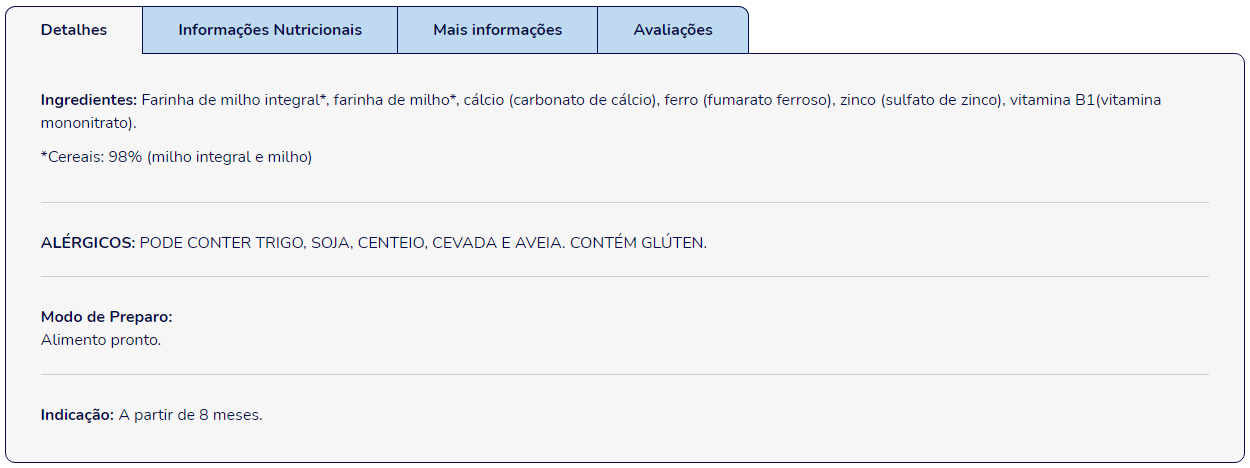Show the Avaliações tab

coord(673,30)
